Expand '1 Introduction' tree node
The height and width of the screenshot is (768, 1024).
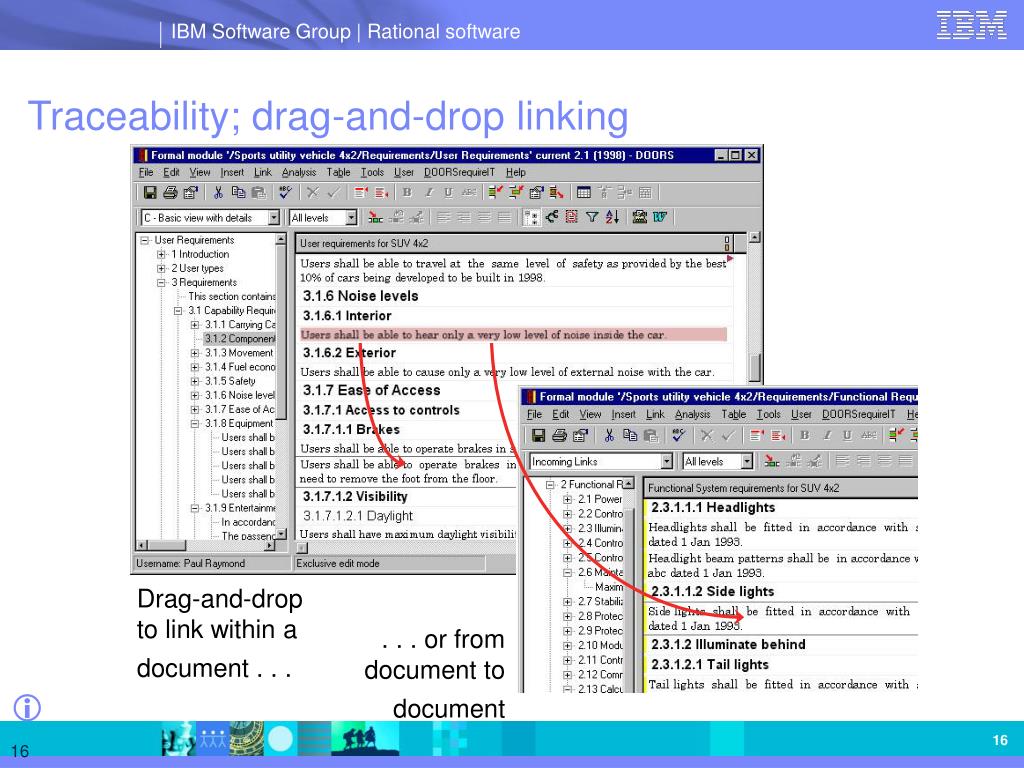[161, 254]
